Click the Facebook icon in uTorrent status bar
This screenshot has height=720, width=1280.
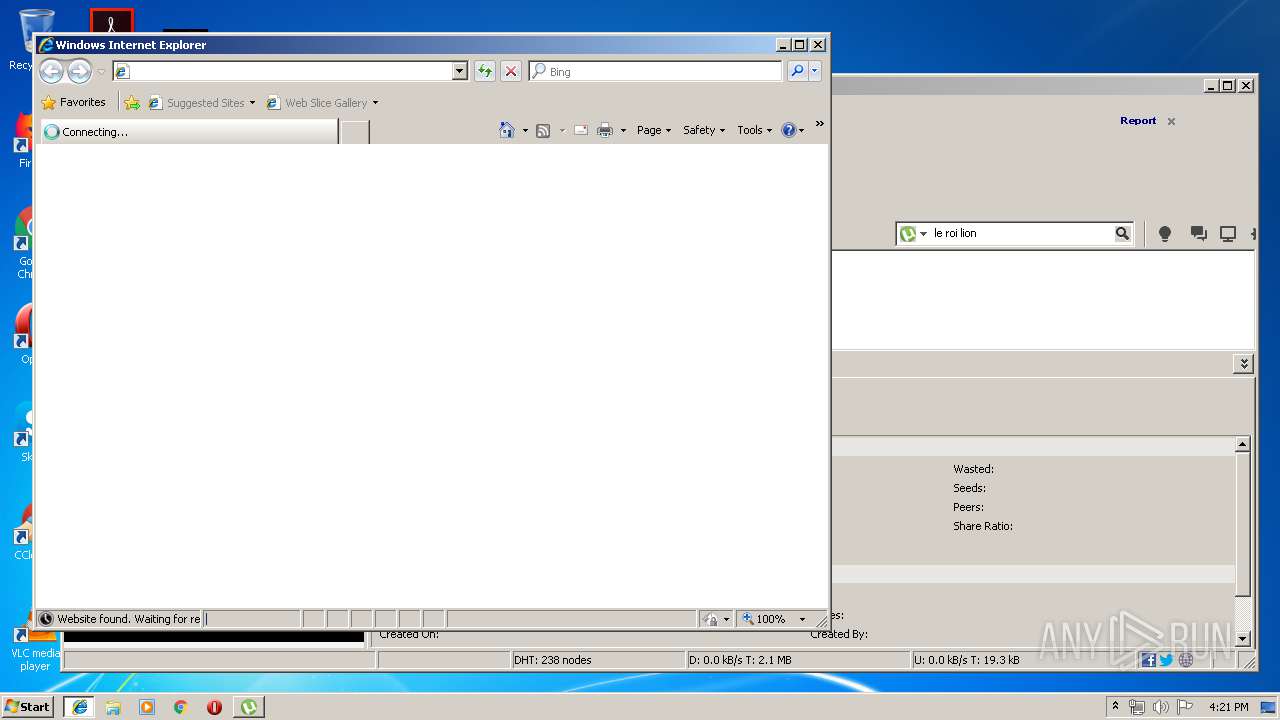[x=1148, y=660]
